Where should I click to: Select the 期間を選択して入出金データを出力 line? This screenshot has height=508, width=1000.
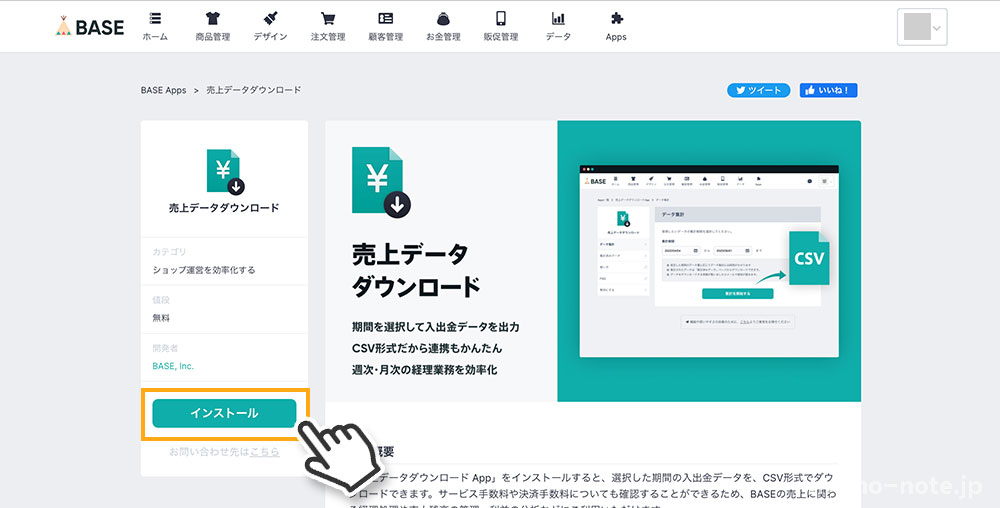pyautogui.click(x=436, y=327)
